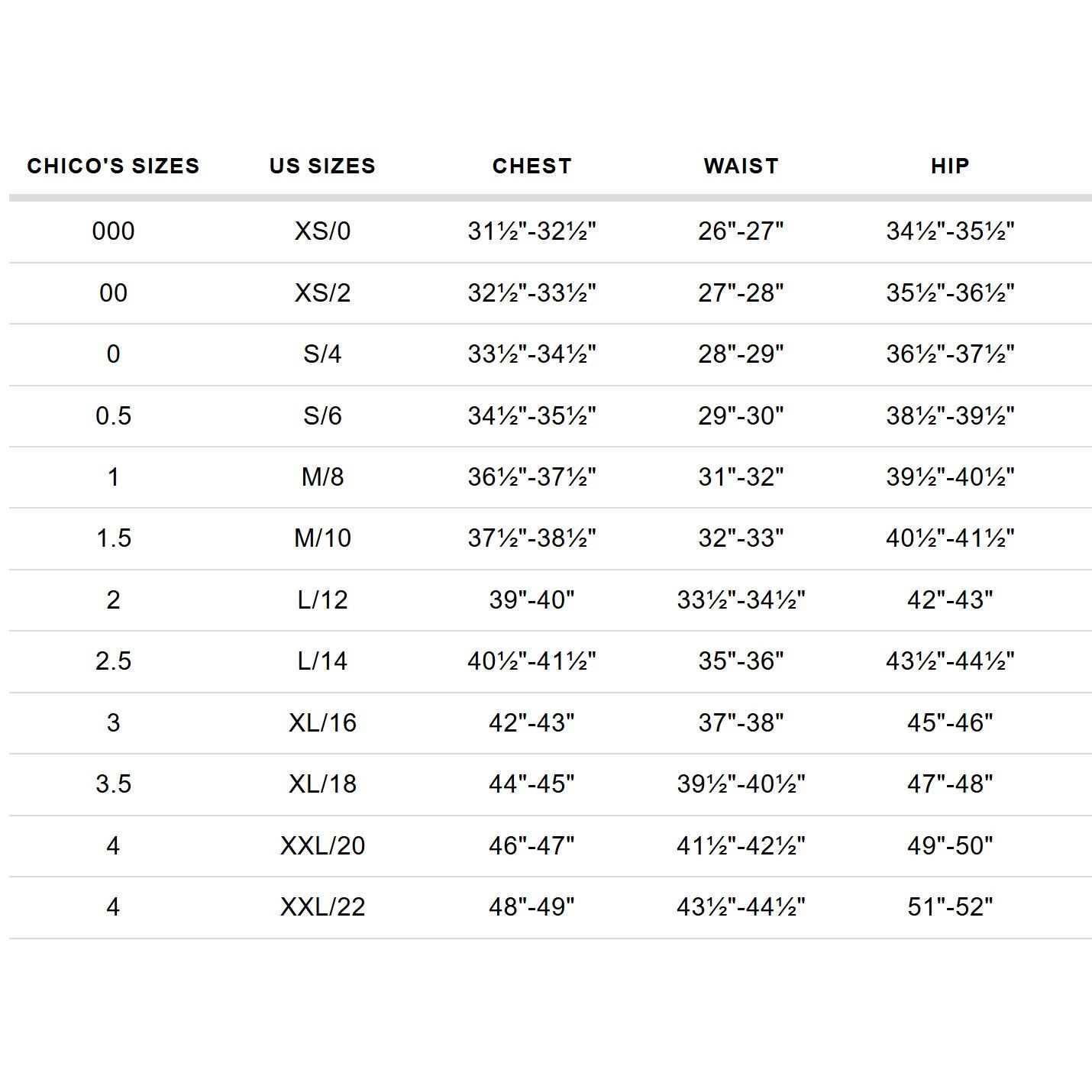Click hip measurement 39½"-40½"
The height and width of the screenshot is (1092, 1092).
950,477
